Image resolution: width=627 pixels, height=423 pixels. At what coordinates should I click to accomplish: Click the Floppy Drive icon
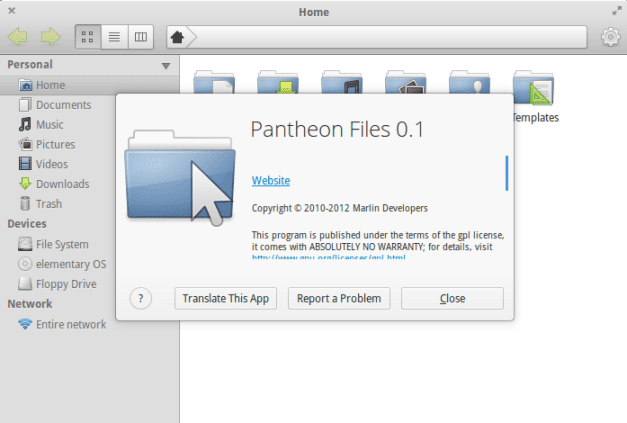tap(25, 284)
